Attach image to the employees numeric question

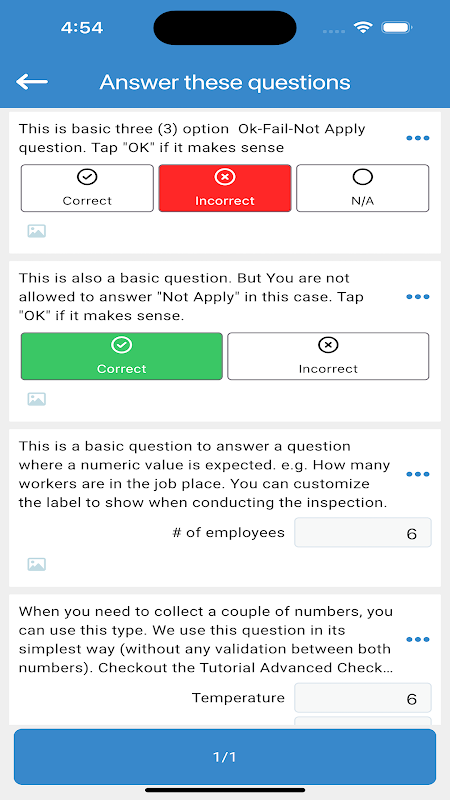click(37, 564)
